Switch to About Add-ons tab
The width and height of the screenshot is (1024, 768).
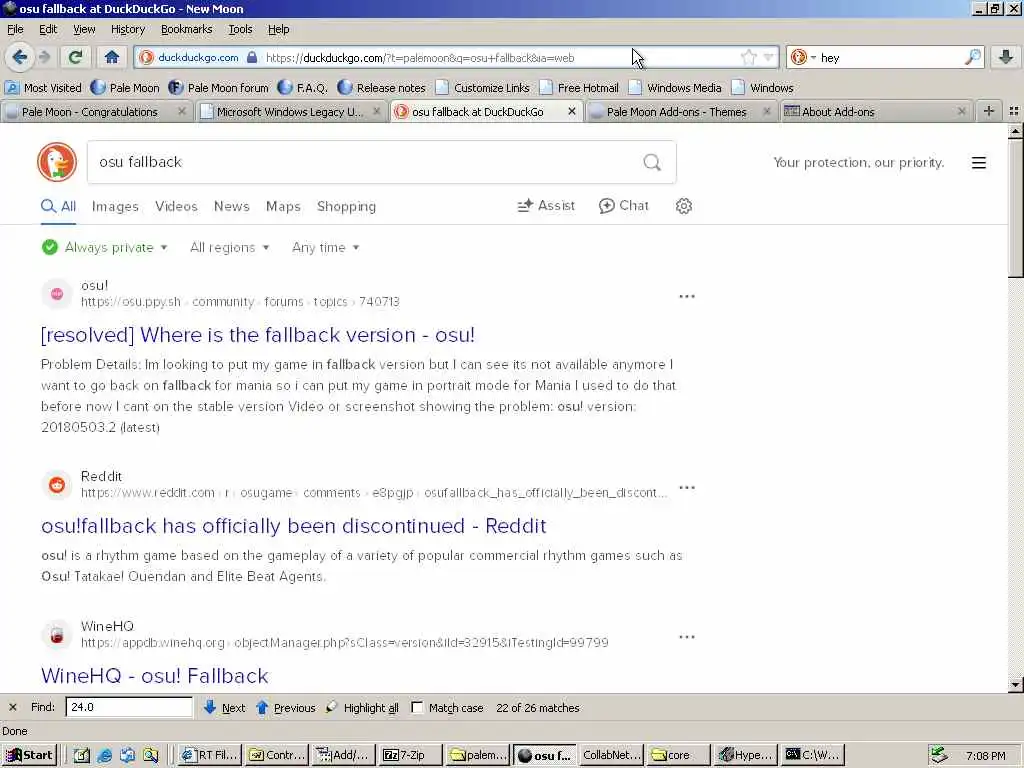coord(838,112)
